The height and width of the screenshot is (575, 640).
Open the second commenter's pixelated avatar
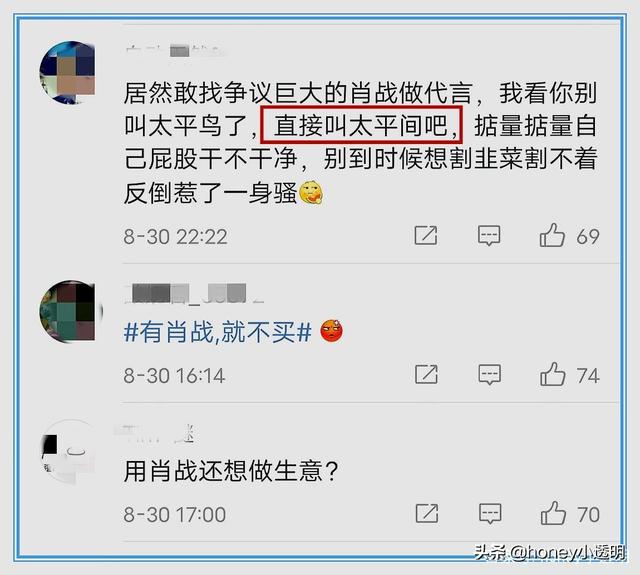tap(70, 311)
